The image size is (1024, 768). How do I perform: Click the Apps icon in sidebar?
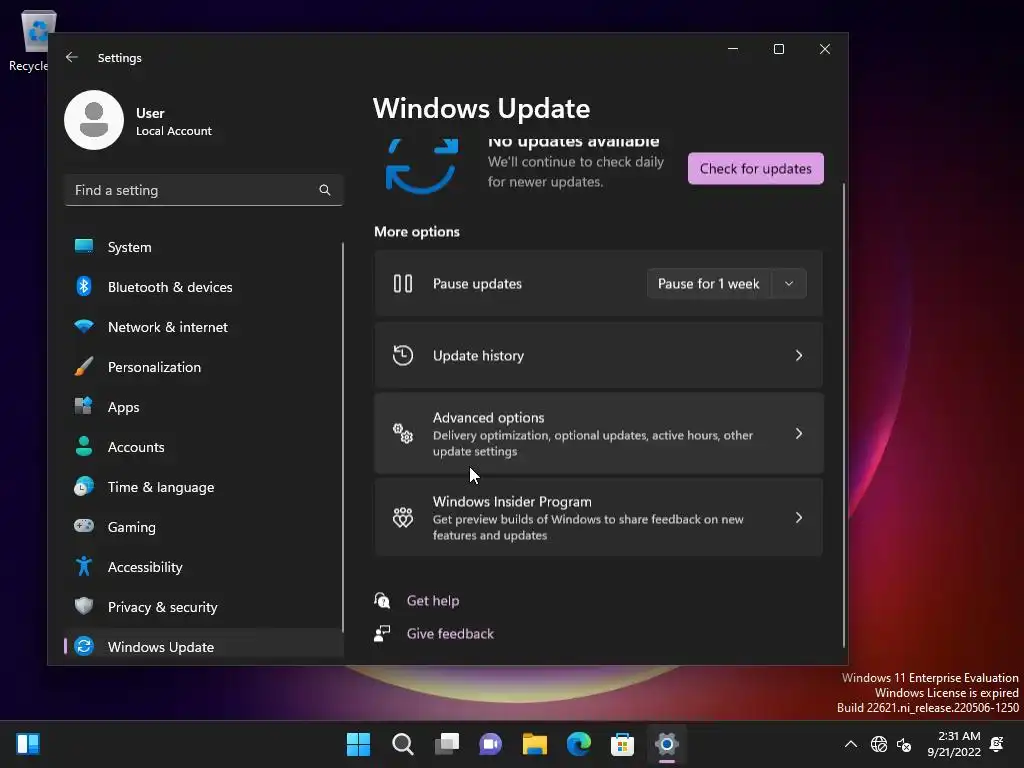click(x=84, y=406)
